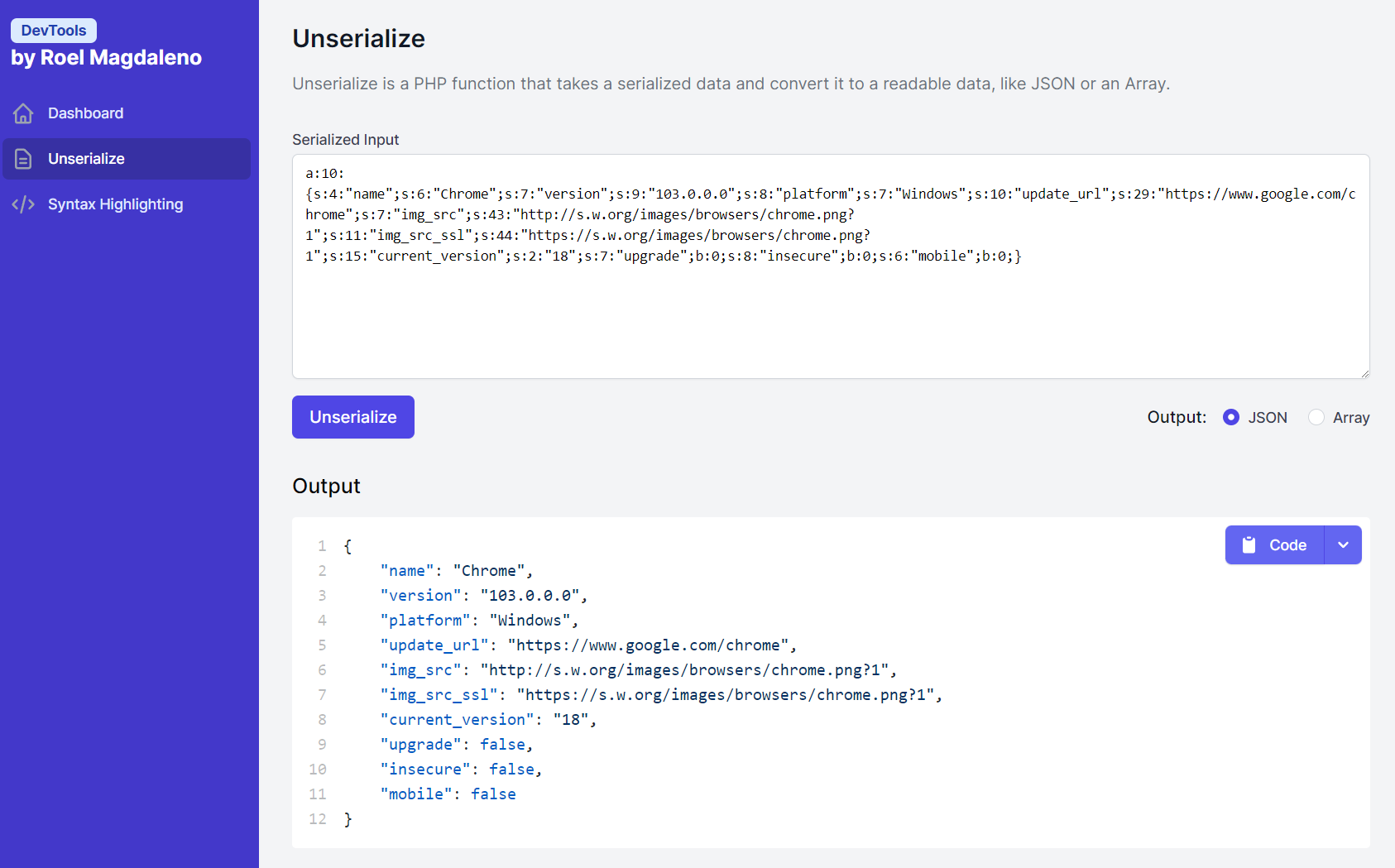This screenshot has width=1395, height=868.
Task: Click the "img_src" output line
Action: 639,670
